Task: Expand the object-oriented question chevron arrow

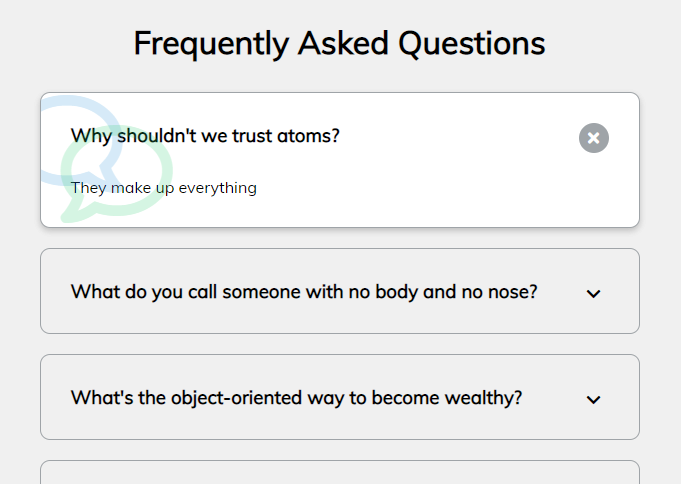Action: coord(593,399)
